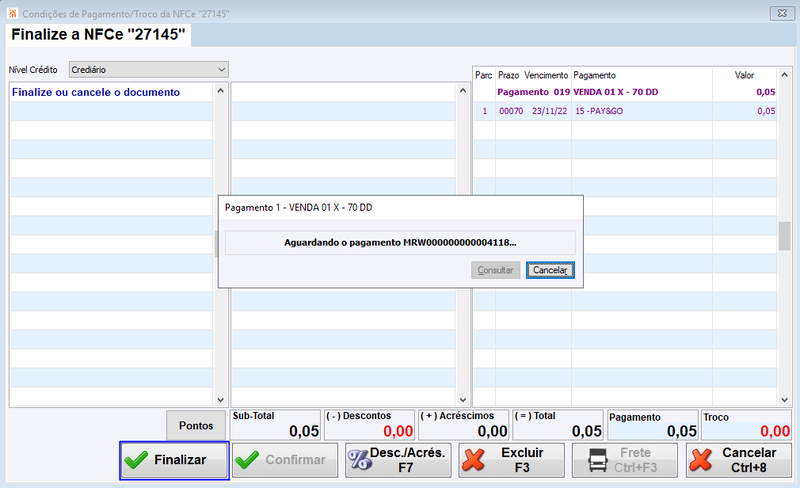The height and width of the screenshot is (488, 800).
Task: Click the Finalizar button label
Action: 180,460
